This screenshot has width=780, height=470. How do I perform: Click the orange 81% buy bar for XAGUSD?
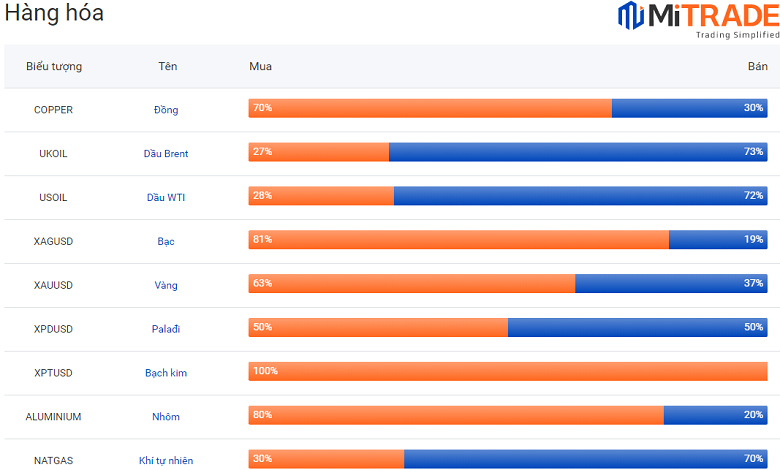click(458, 240)
